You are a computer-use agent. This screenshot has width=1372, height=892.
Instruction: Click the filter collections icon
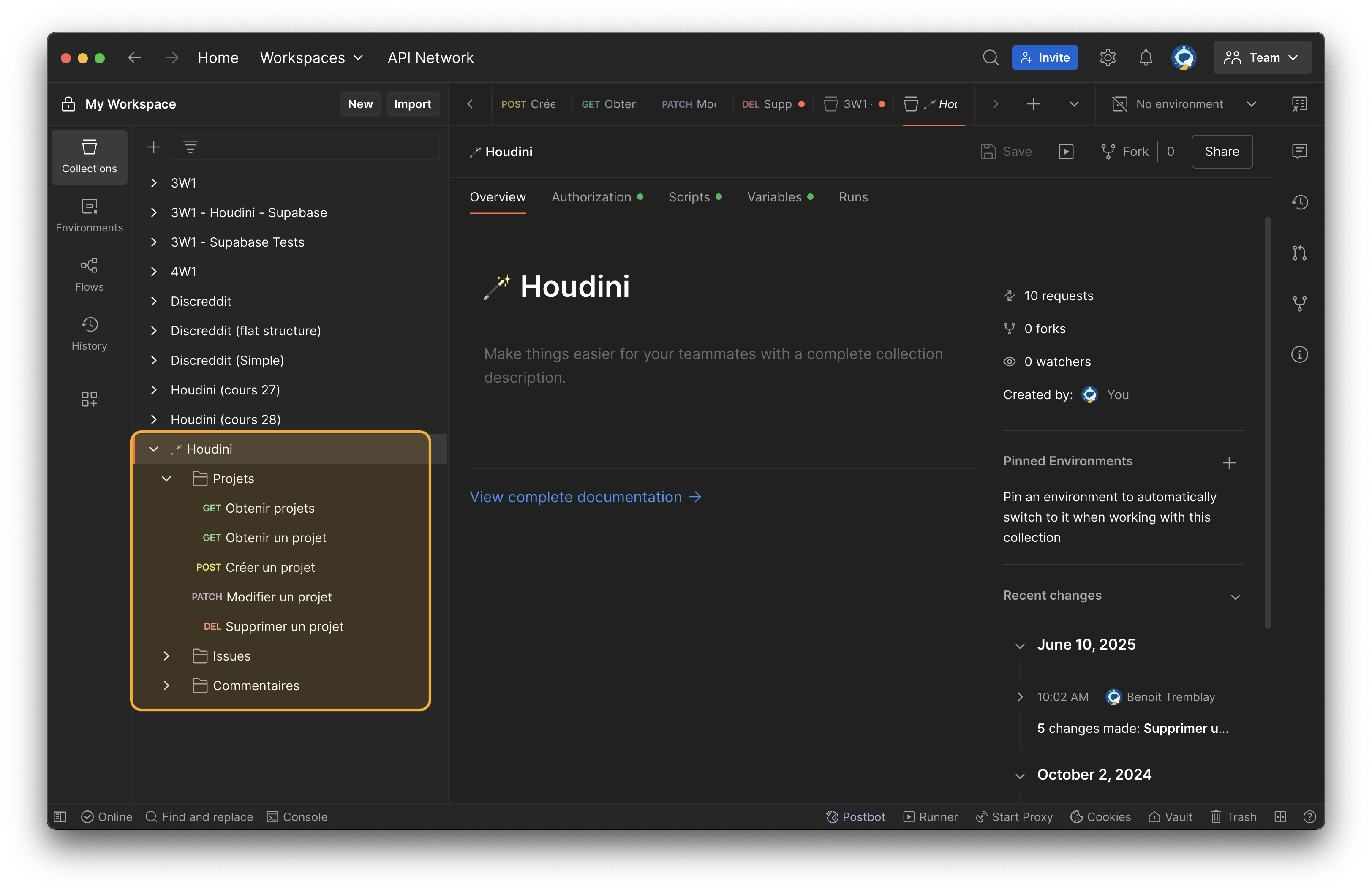coord(190,147)
